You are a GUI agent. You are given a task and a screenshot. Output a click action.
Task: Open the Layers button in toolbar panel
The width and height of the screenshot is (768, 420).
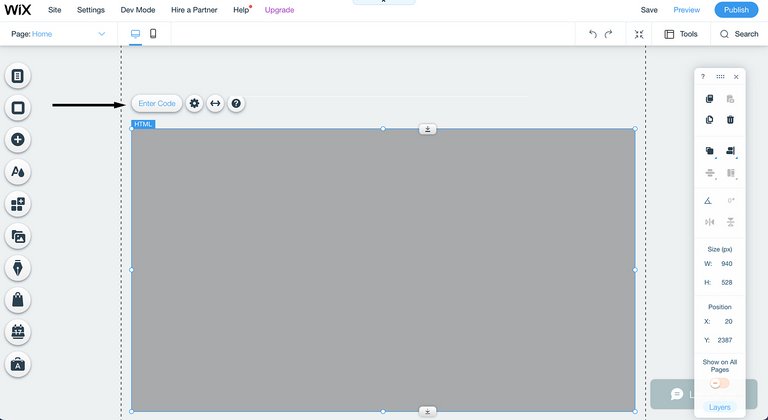point(720,407)
